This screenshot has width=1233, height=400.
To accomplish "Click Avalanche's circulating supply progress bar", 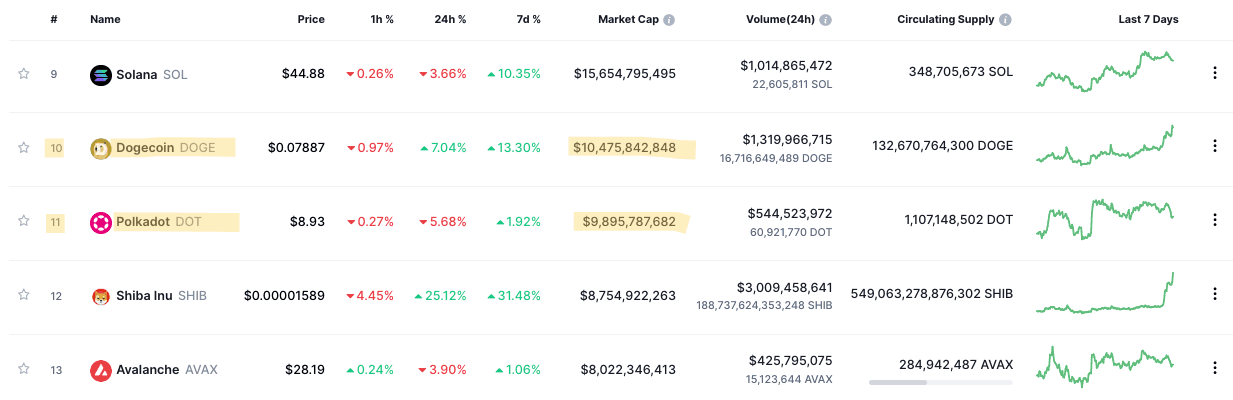I will click(x=940, y=382).
